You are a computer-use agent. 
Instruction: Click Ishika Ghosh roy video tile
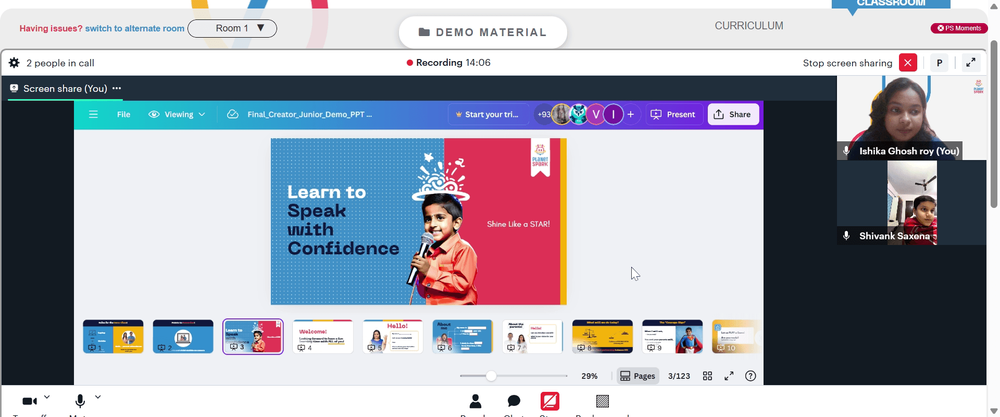(x=911, y=118)
